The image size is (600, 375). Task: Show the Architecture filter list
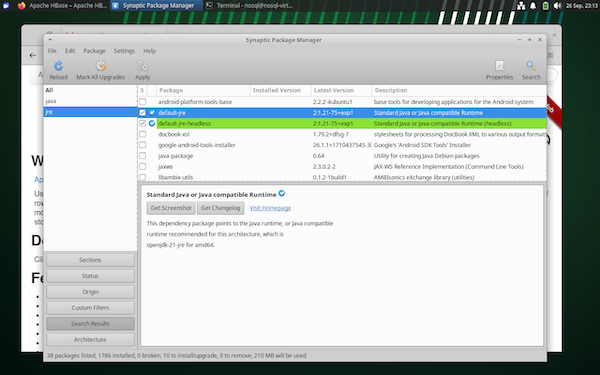click(x=90, y=340)
